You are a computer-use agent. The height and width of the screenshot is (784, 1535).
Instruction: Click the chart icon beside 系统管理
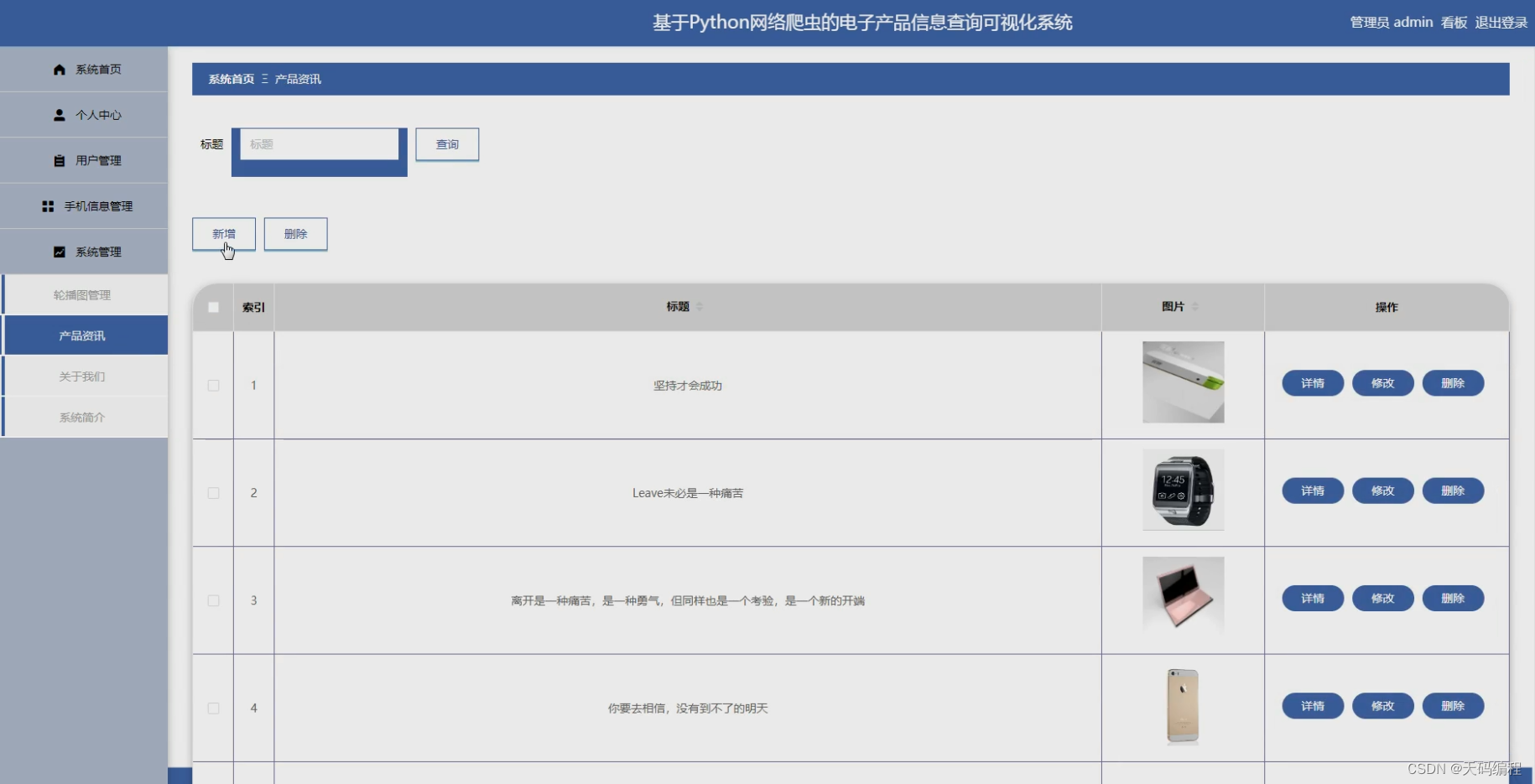point(59,252)
